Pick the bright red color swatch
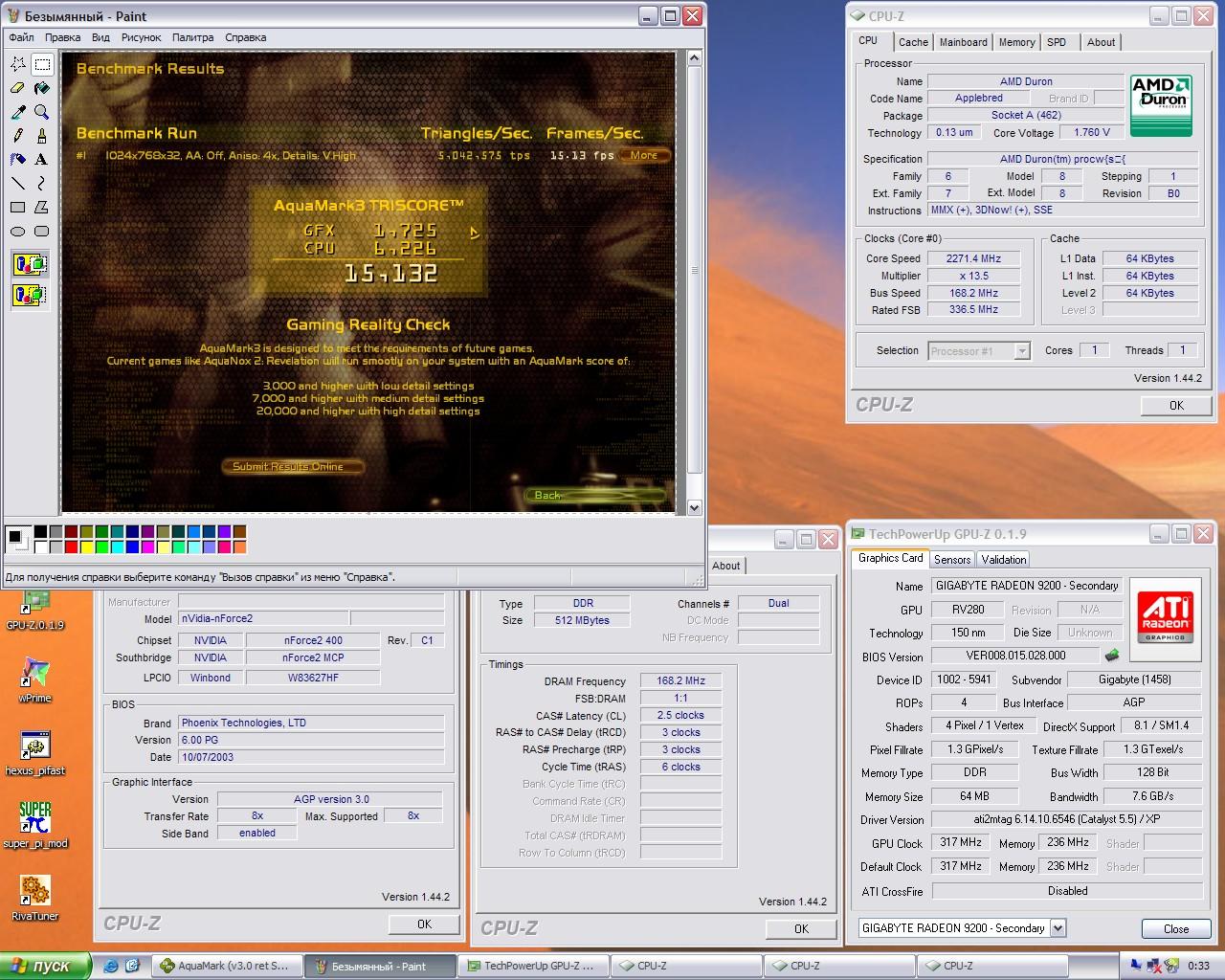The width and height of the screenshot is (1225, 980). [71, 547]
